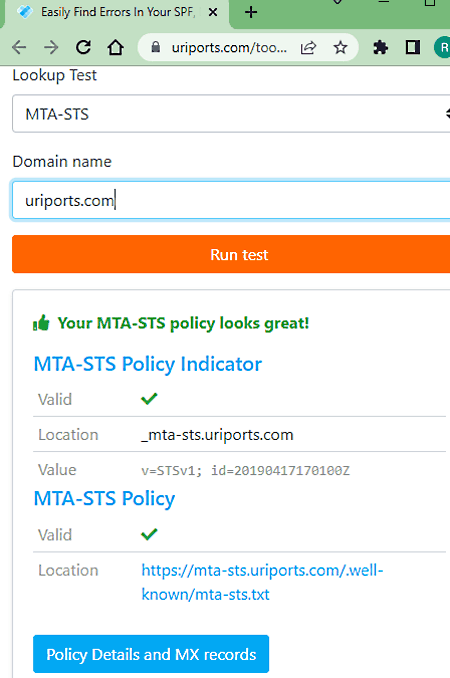Share this page via share icon
This screenshot has height=678, width=450.
308,47
